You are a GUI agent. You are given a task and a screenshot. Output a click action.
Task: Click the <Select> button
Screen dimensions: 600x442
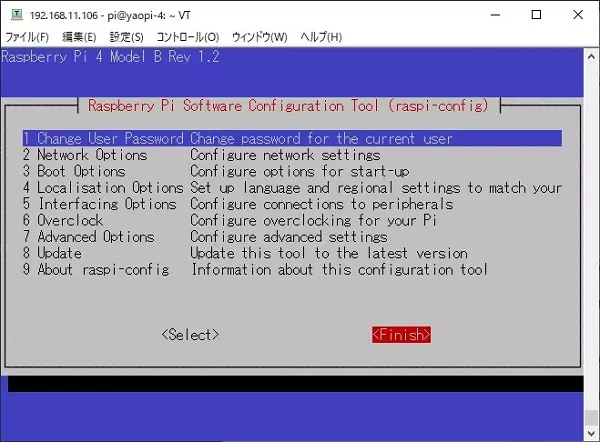point(190,335)
